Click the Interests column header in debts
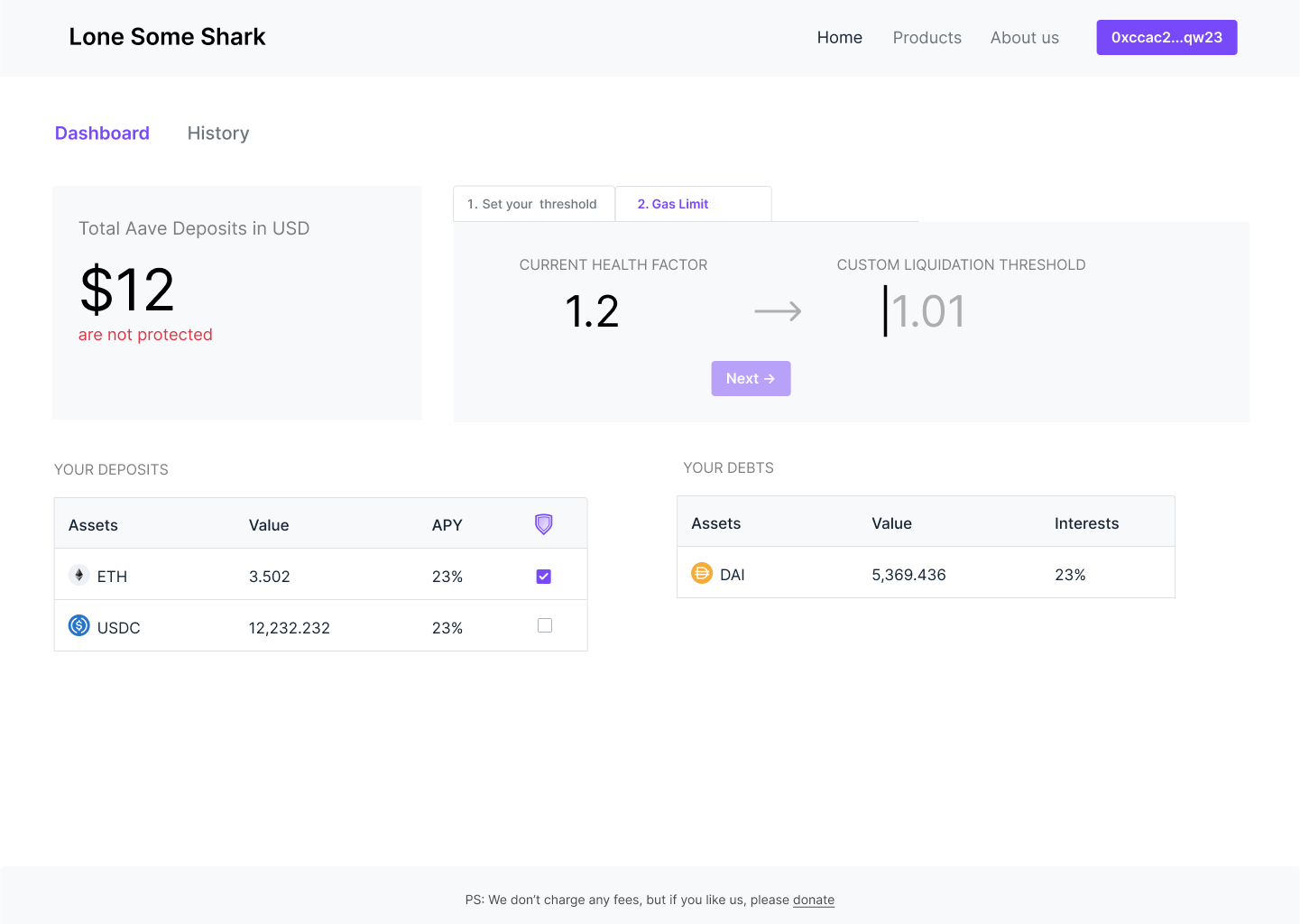1300x924 pixels. pyautogui.click(x=1087, y=523)
